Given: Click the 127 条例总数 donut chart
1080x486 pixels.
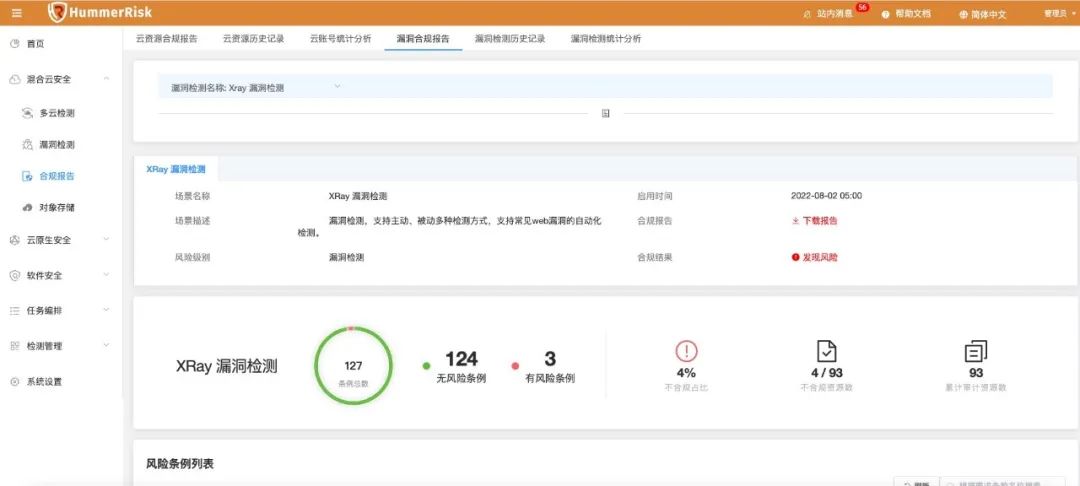Looking at the screenshot, I should click(x=353, y=365).
